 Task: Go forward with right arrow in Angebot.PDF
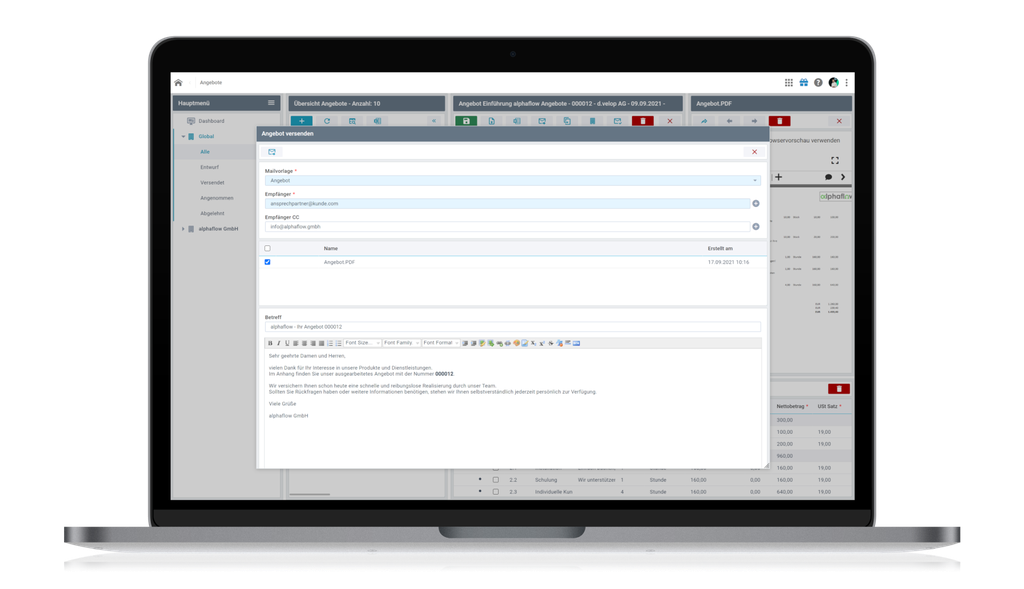pyautogui.click(x=754, y=121)
